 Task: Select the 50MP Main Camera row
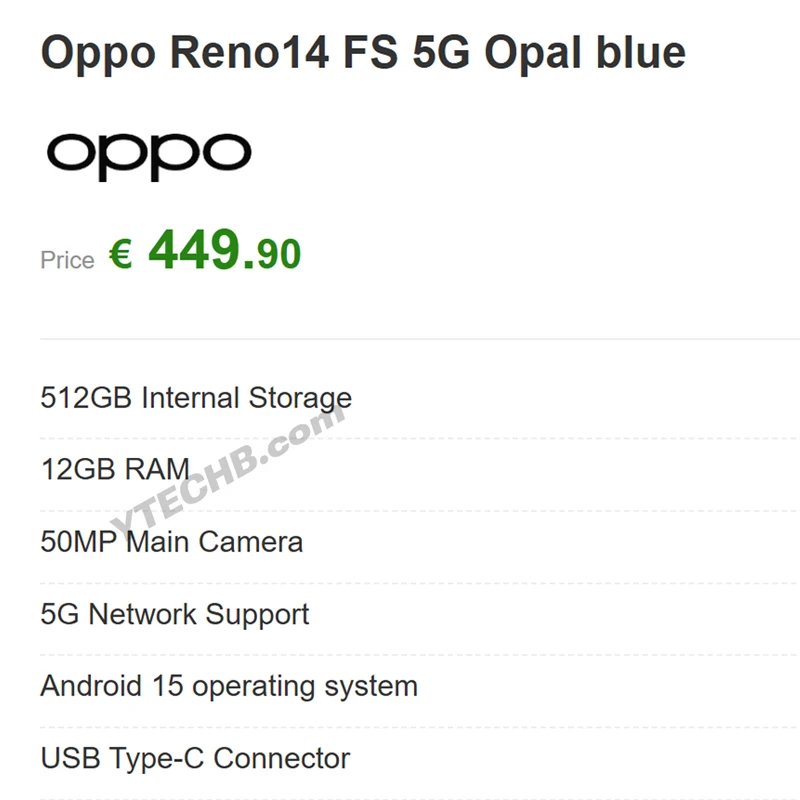tap(171, 542)
